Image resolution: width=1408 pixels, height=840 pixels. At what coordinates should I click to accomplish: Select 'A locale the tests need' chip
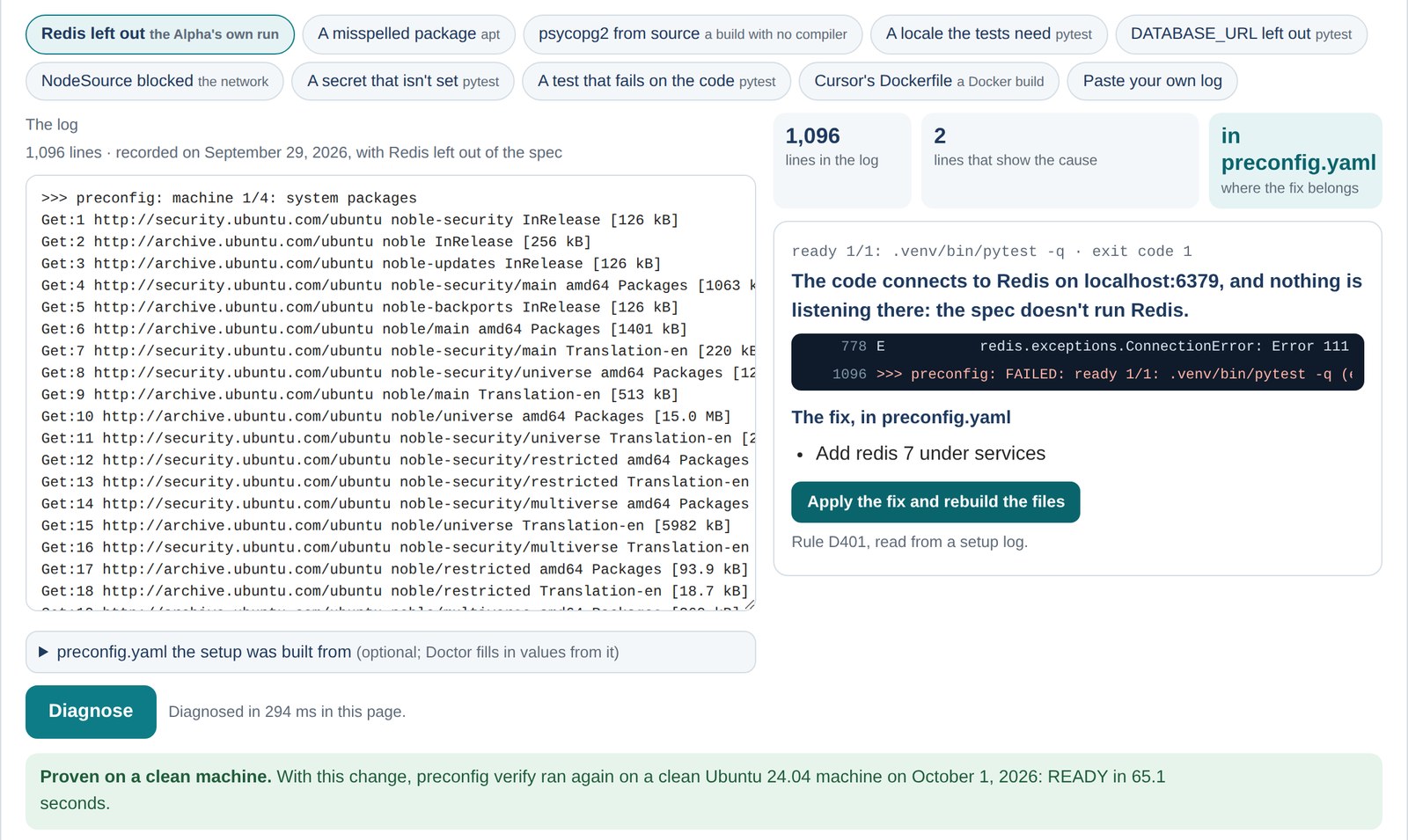989,34
